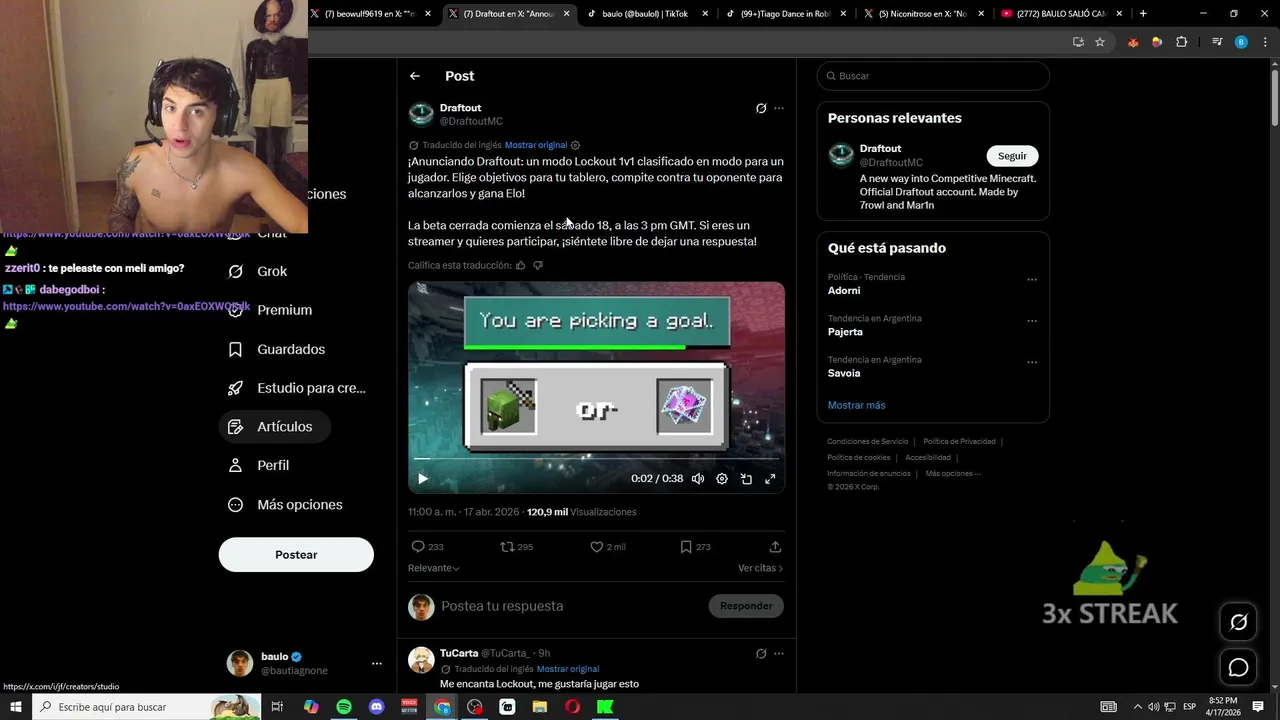Open TuCarta reply's three-dot menu
1280x720 pixels.
pos(779,654)
